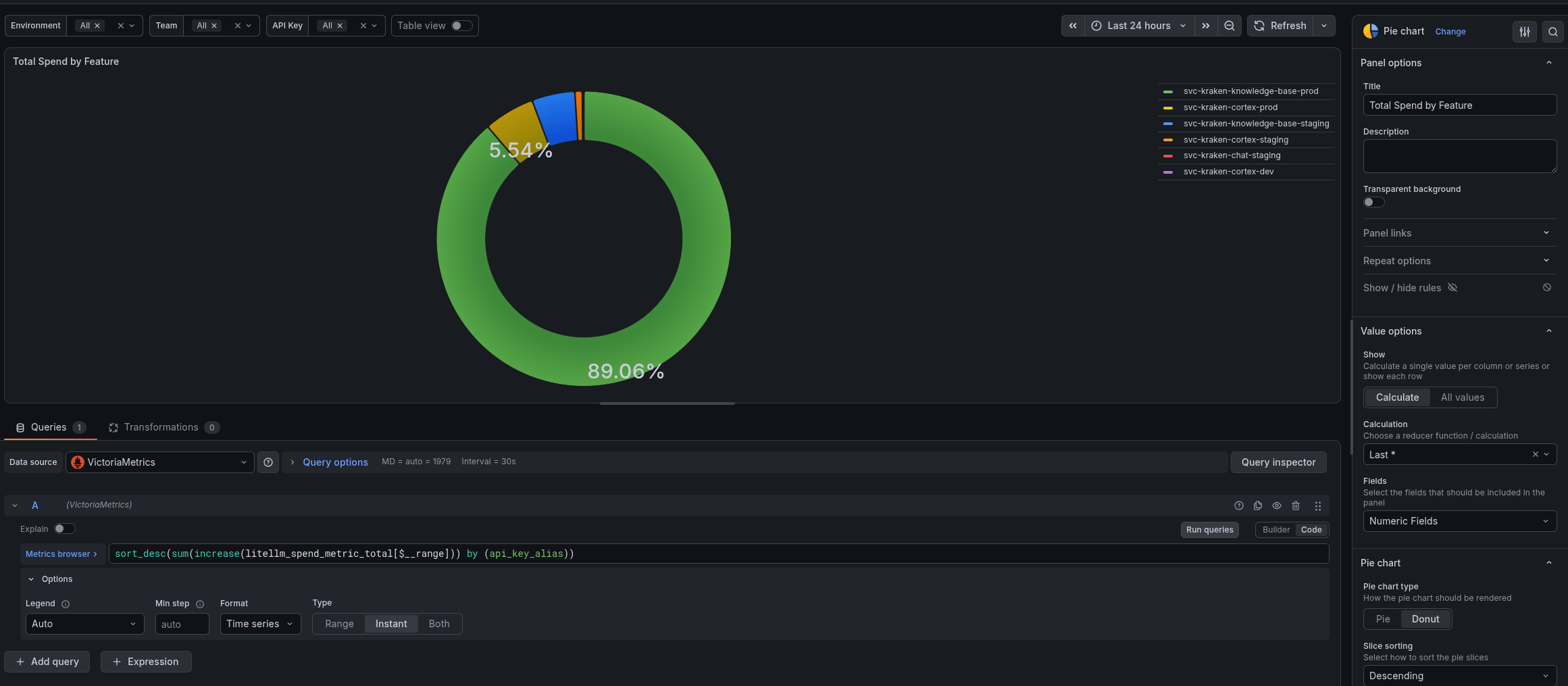Open data source help icon

(268, 462)
